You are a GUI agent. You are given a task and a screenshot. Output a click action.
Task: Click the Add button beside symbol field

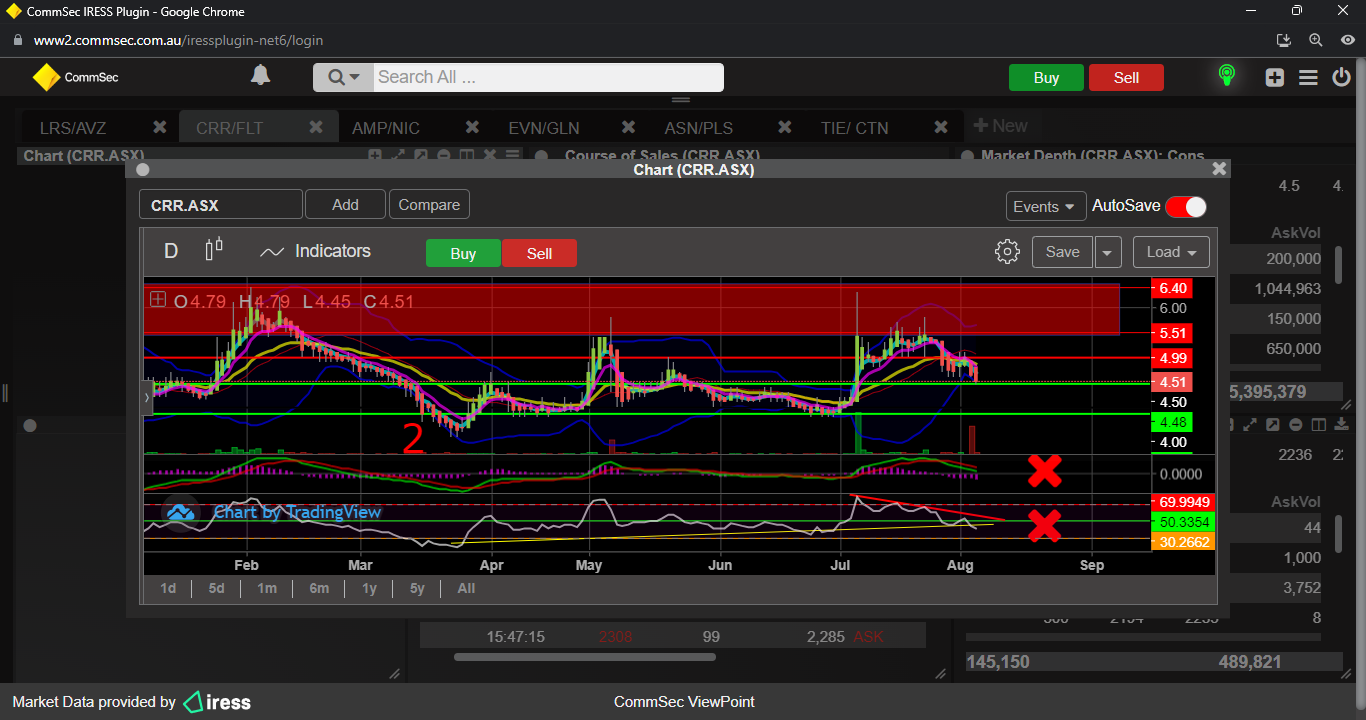click(345, 204)
